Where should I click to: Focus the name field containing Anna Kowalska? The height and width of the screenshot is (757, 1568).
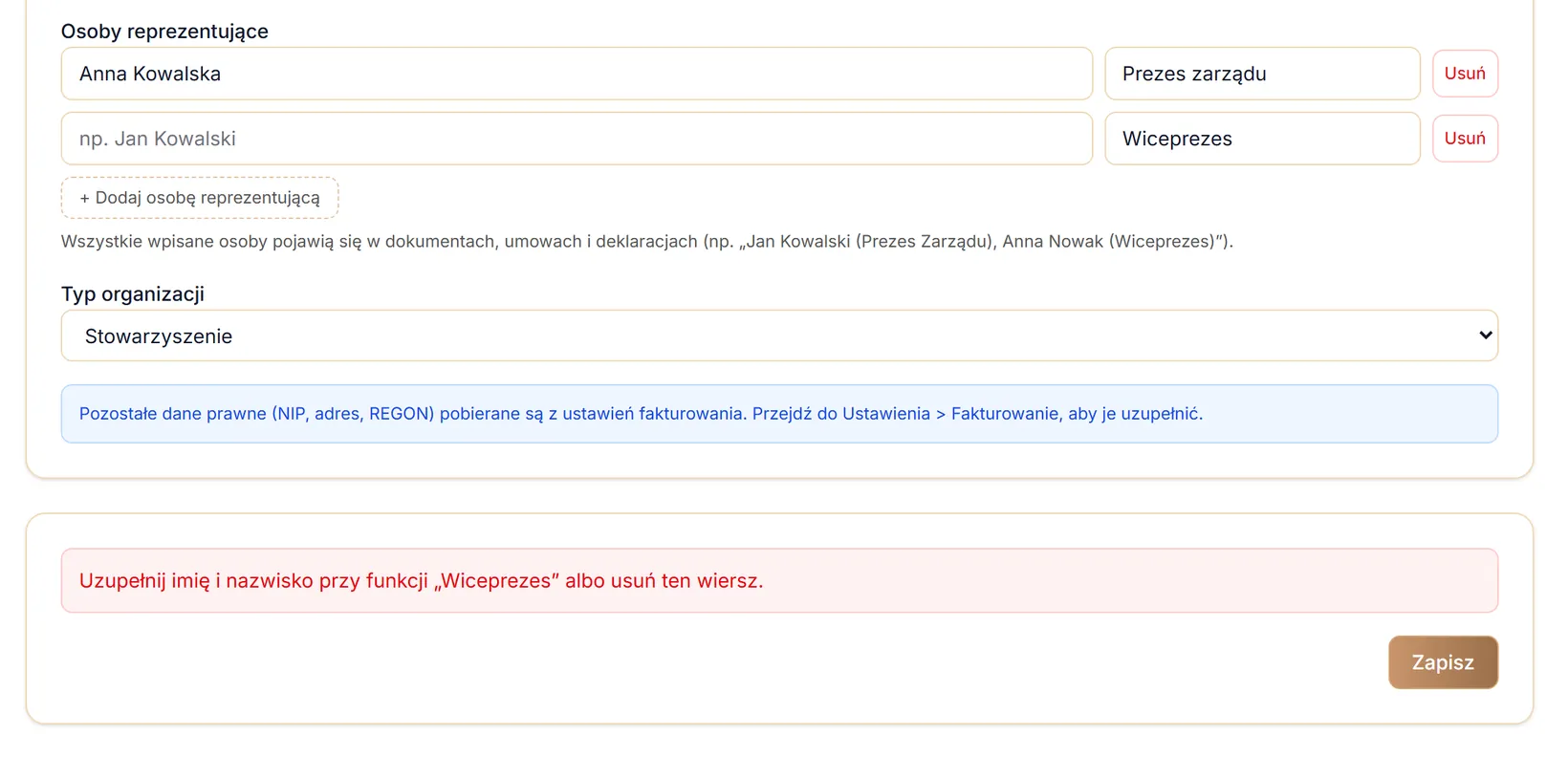coord(577,74)
